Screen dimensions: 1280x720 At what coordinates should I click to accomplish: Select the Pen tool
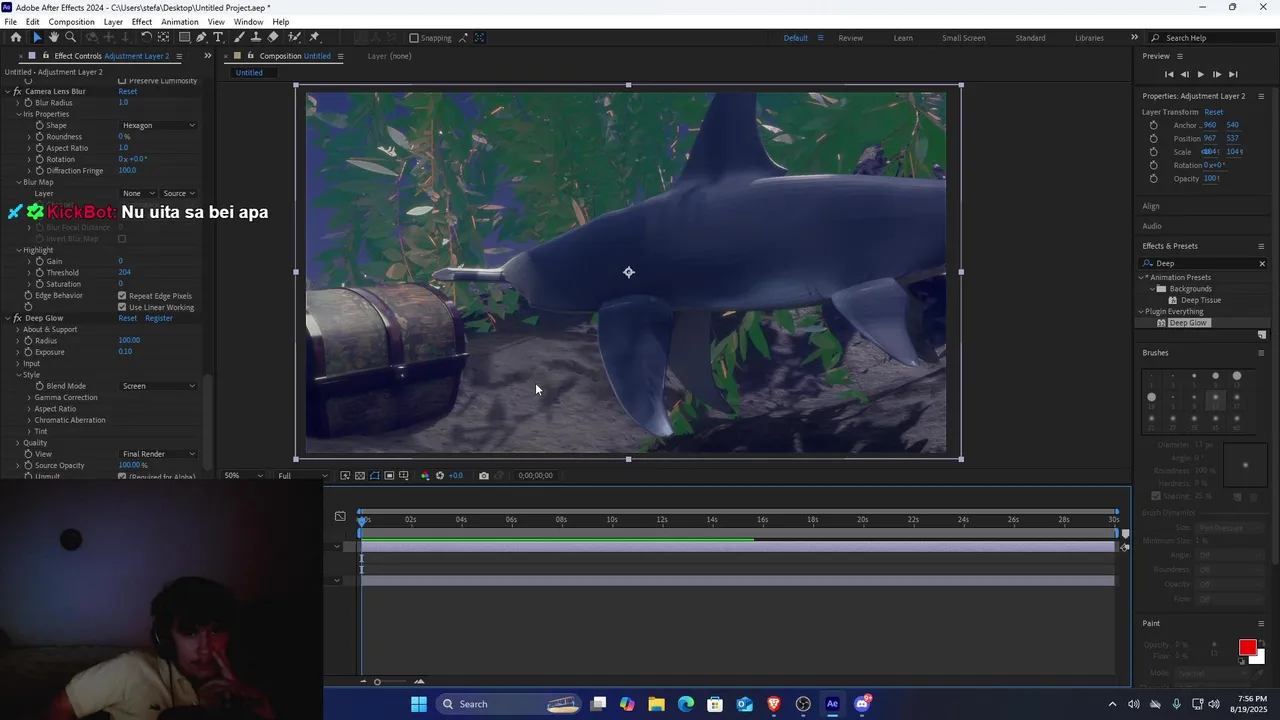[201, 38]
